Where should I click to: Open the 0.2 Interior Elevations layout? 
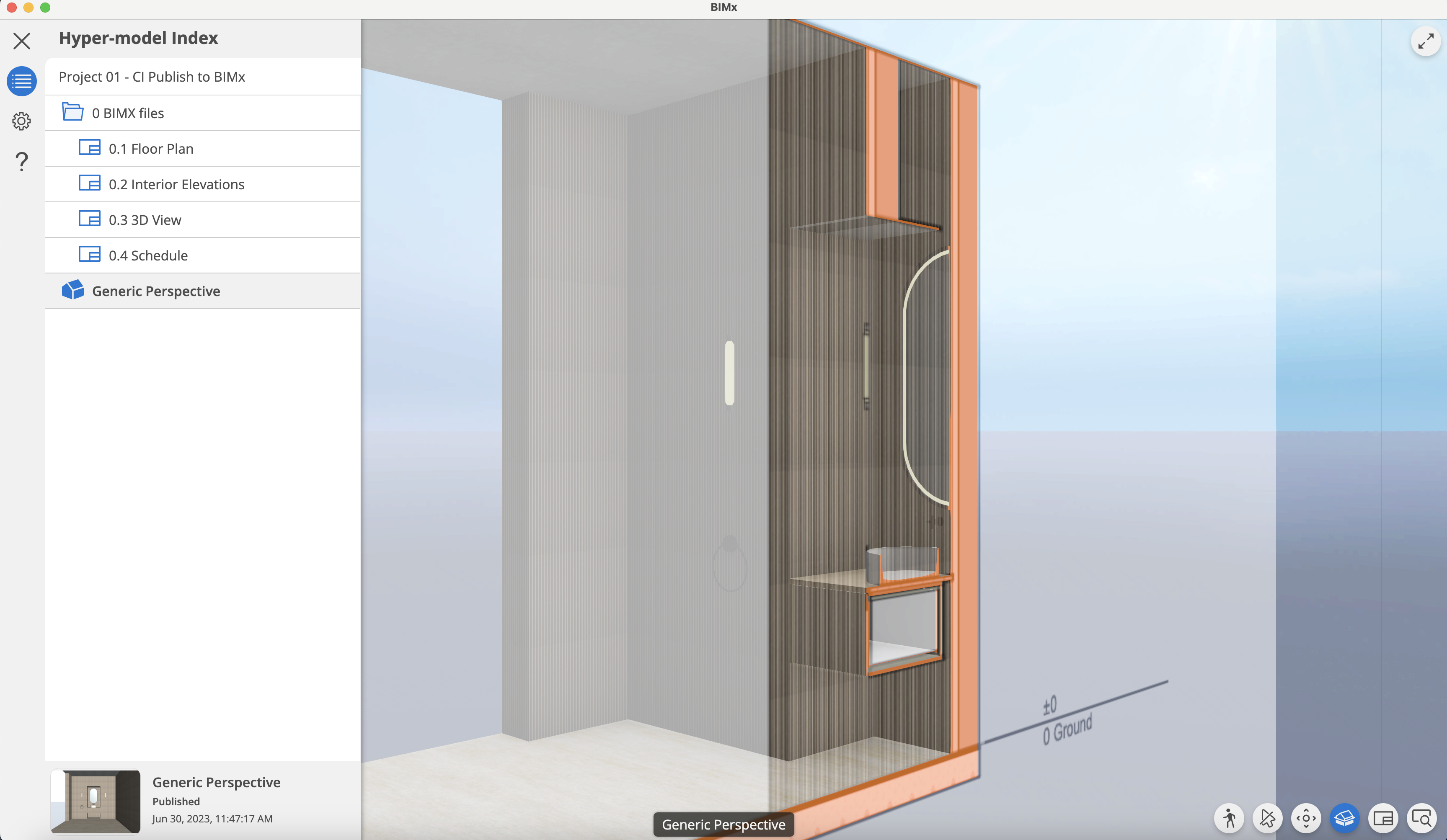(203, 184)
